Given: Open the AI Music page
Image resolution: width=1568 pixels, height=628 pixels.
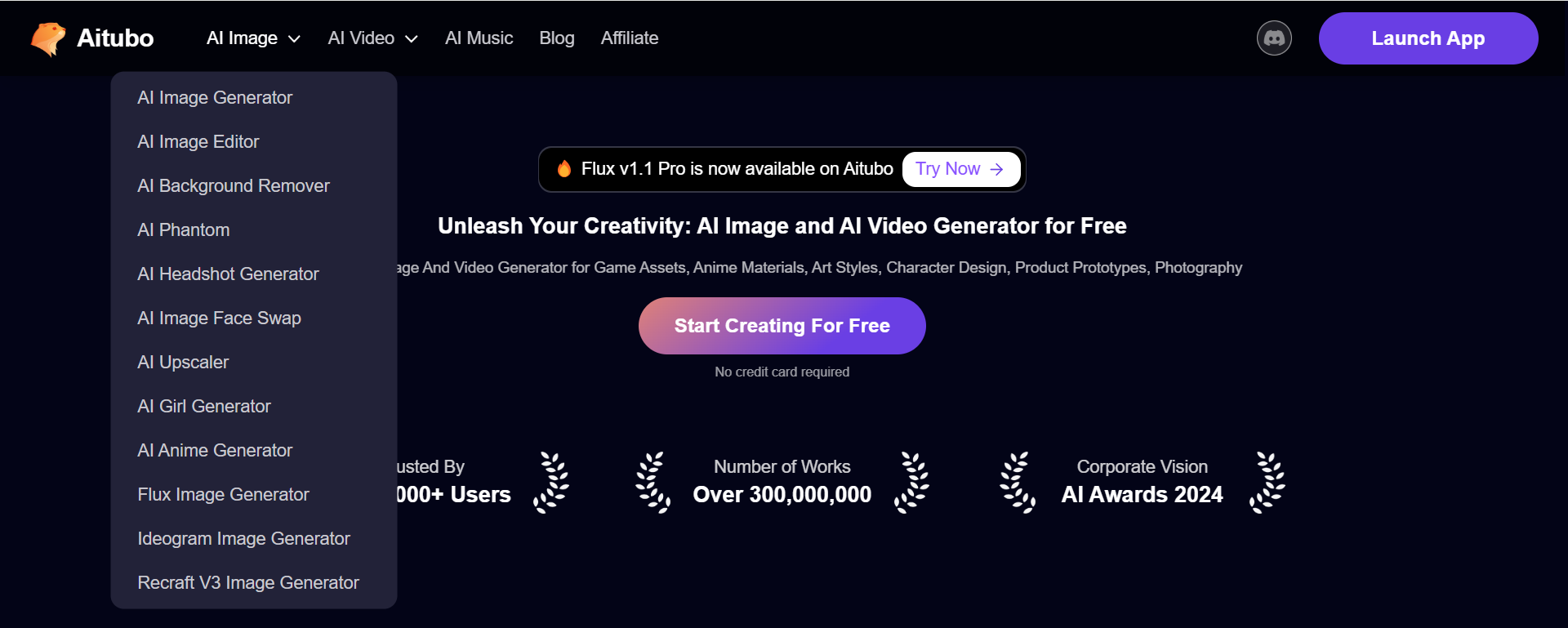Looking at the screenshot, I should tap(479, 38).
